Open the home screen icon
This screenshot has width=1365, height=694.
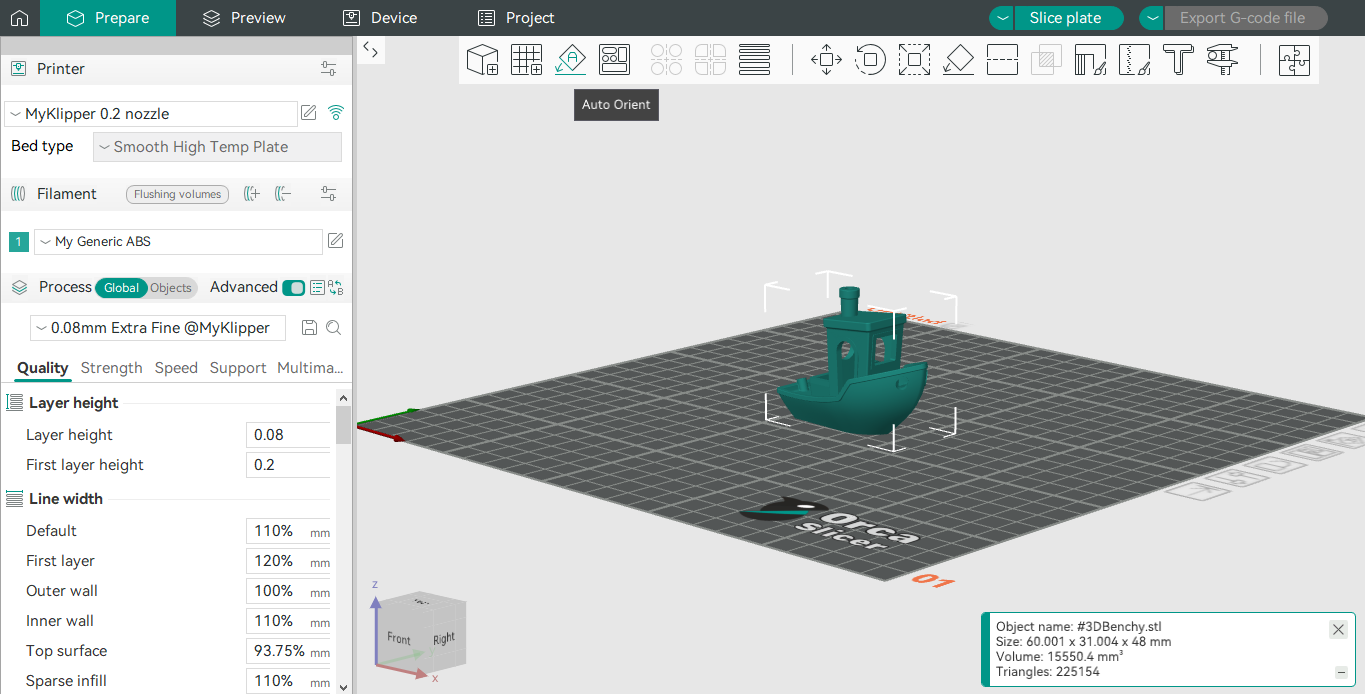click(x=19, y=18)
